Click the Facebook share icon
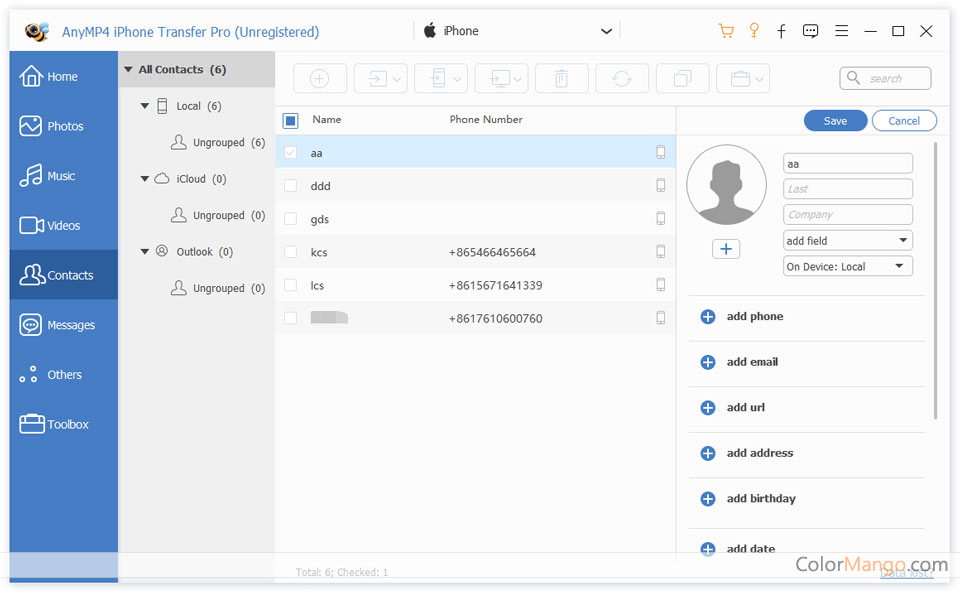The height and width of the screenshot is (593, 960). click(781, 30)
